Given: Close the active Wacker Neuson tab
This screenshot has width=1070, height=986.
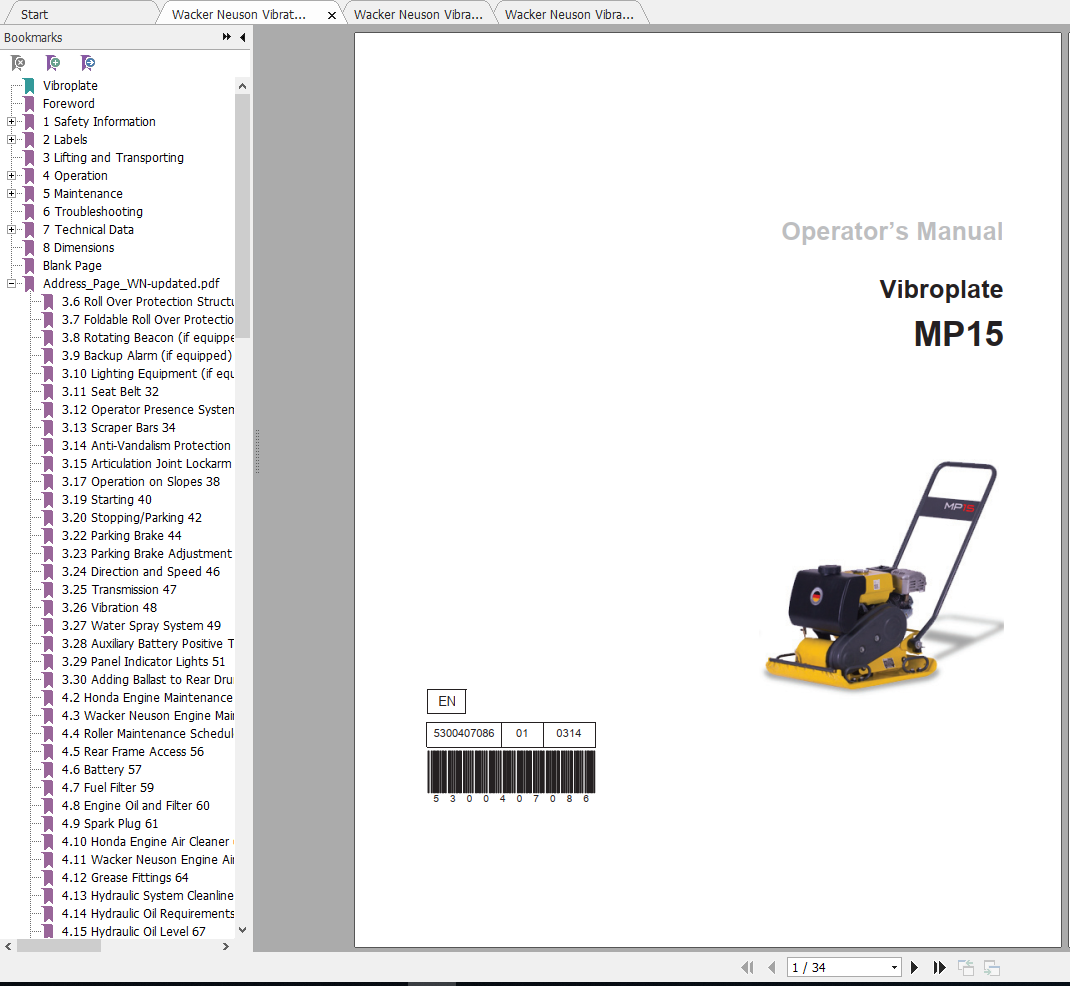Looking at the screenshot, I should pos(332,15).
